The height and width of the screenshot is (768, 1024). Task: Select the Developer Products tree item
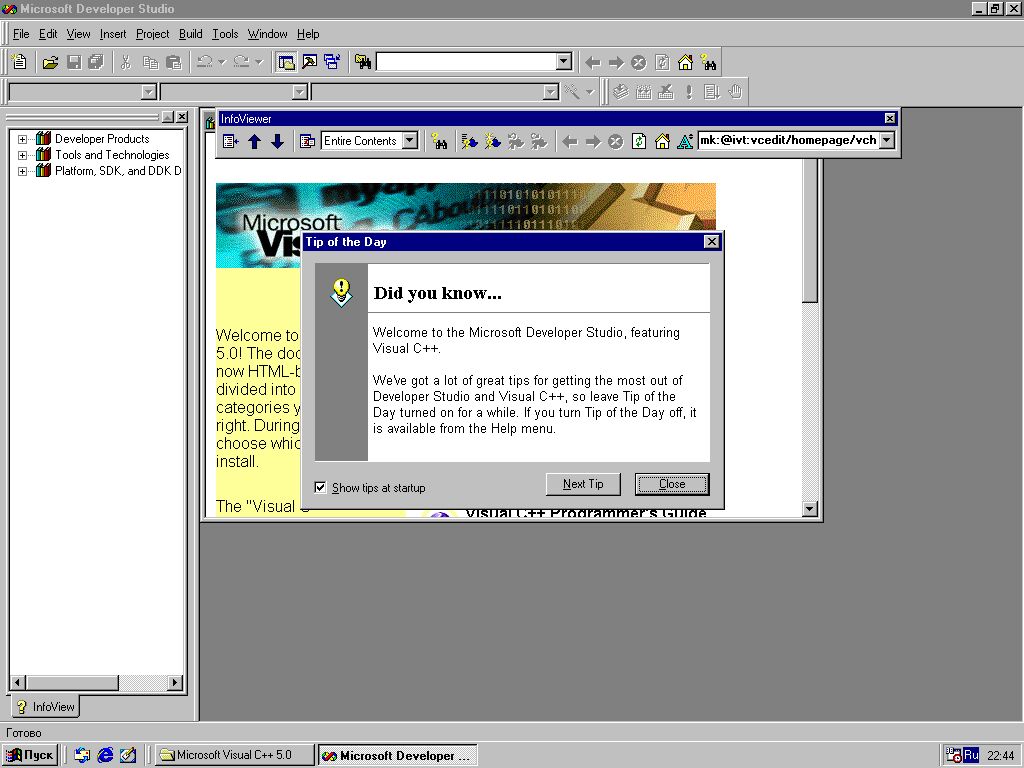coord(102,139)
